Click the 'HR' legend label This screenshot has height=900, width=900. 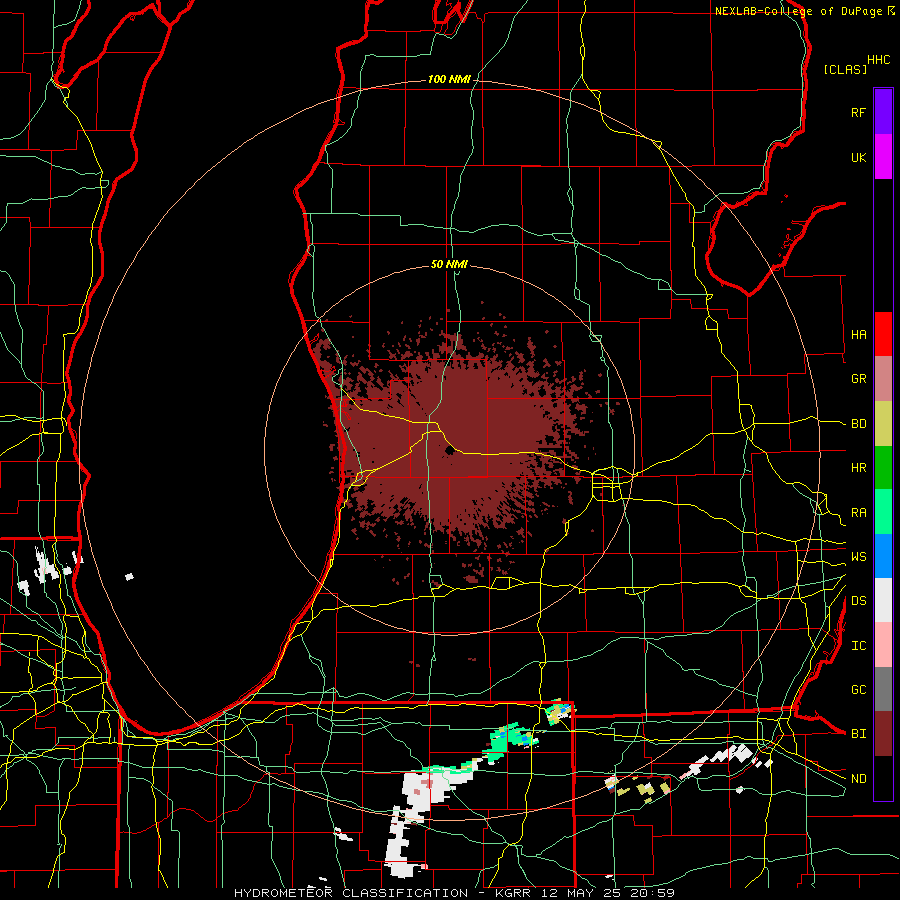click(858, 468)
